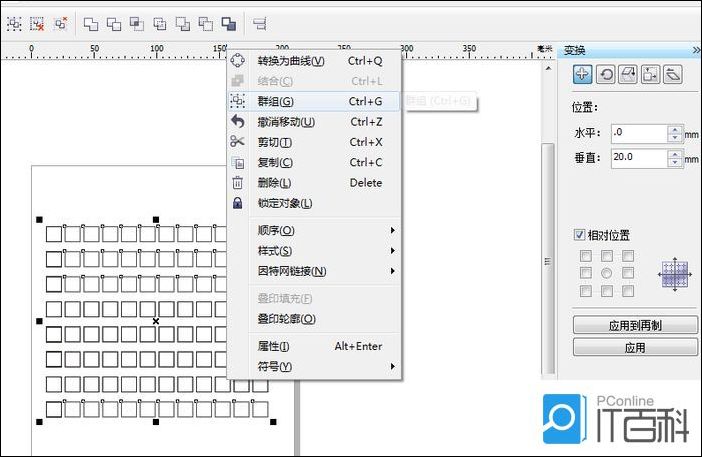702x457 pixels.
Task: Uncheck the 相对位置 checkbox
Action: [580, 235]
